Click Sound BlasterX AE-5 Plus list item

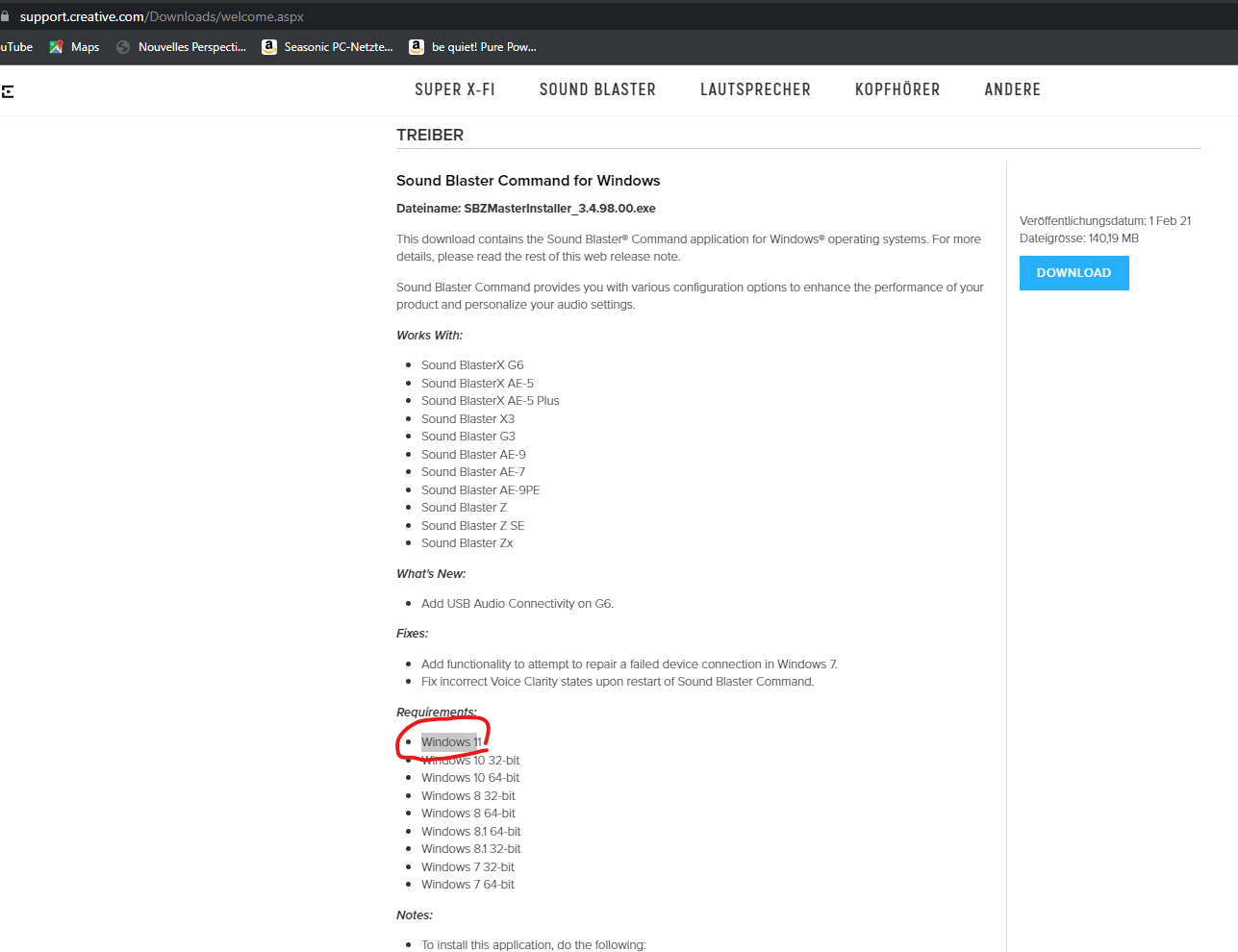(490, 401)
